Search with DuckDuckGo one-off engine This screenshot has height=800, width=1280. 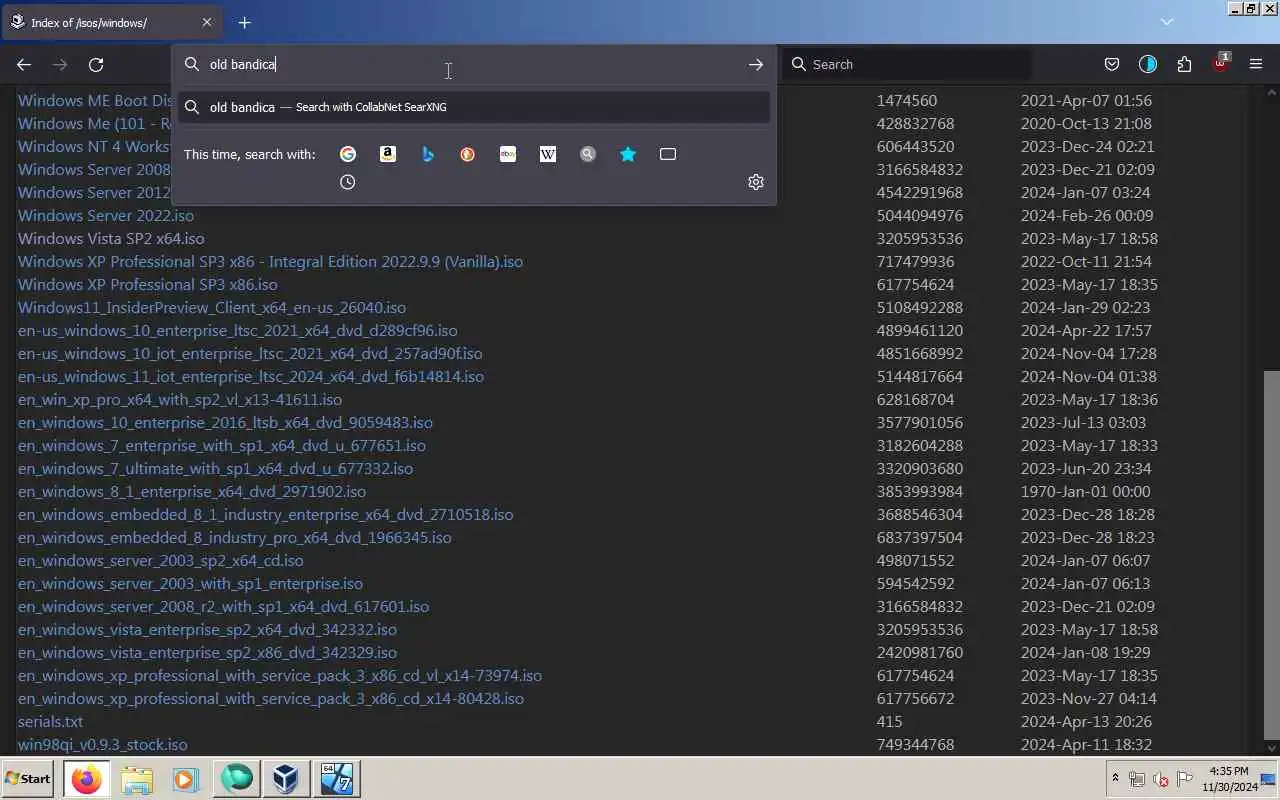pos(468,154)
